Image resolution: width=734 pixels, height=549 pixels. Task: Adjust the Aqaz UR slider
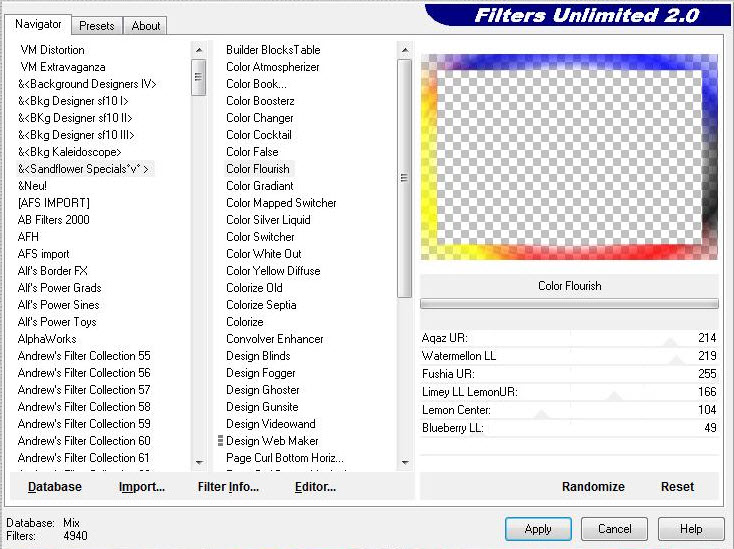click(x=569, y=338)
